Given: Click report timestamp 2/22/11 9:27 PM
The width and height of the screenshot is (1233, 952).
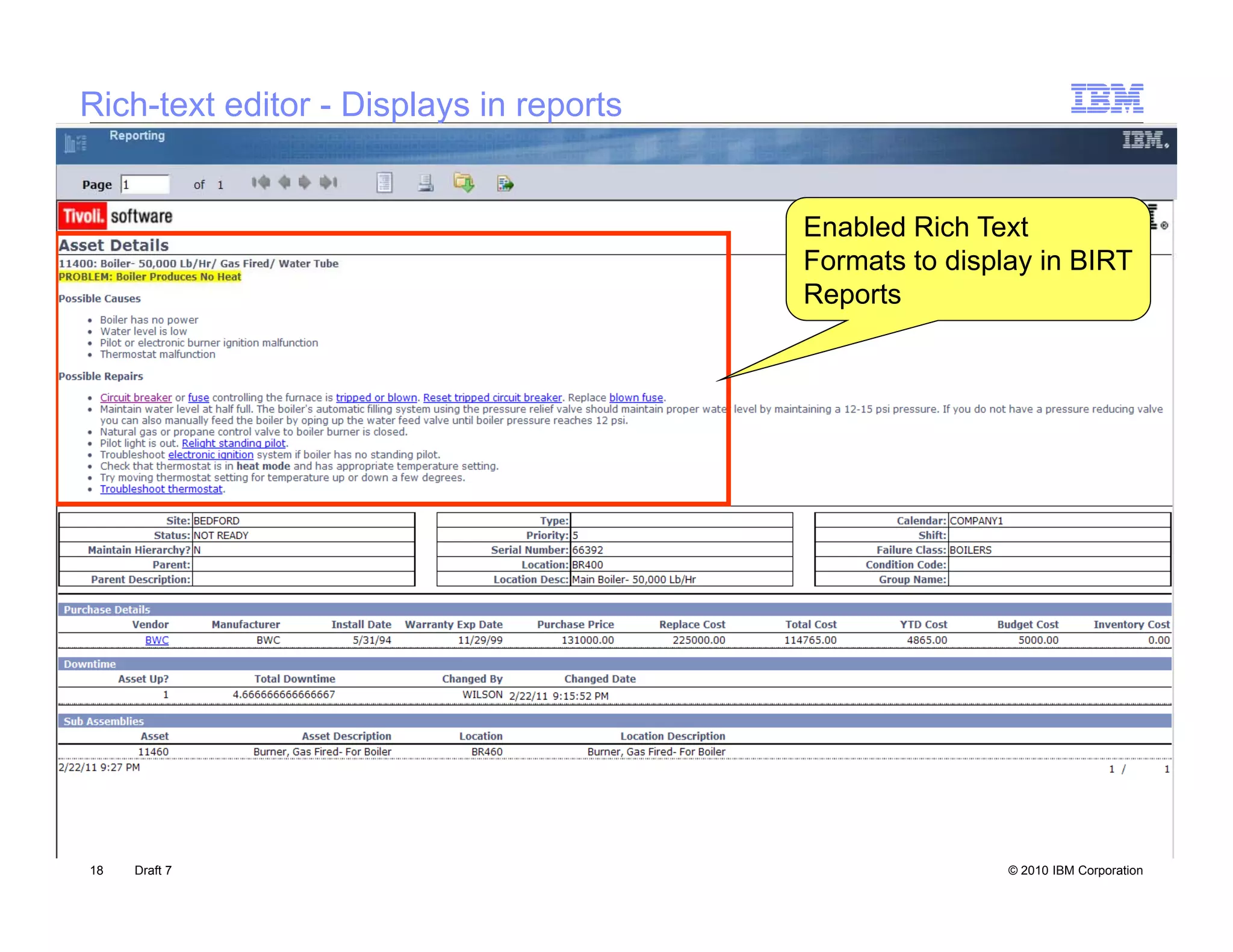Looking at the screenshot, I should tap(99, 767).
